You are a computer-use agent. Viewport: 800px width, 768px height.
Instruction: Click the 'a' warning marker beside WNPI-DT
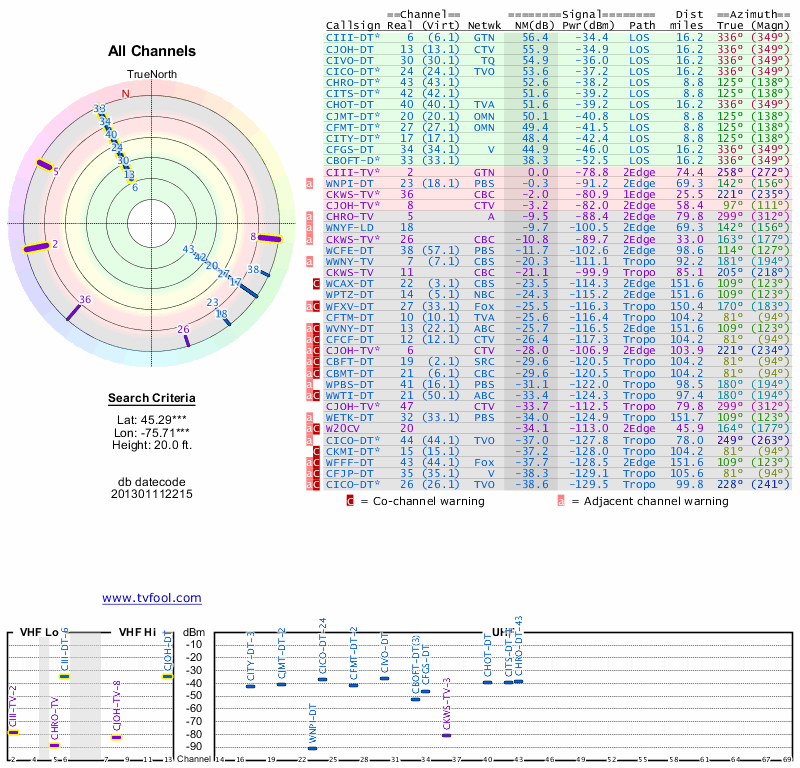[309, 183]
